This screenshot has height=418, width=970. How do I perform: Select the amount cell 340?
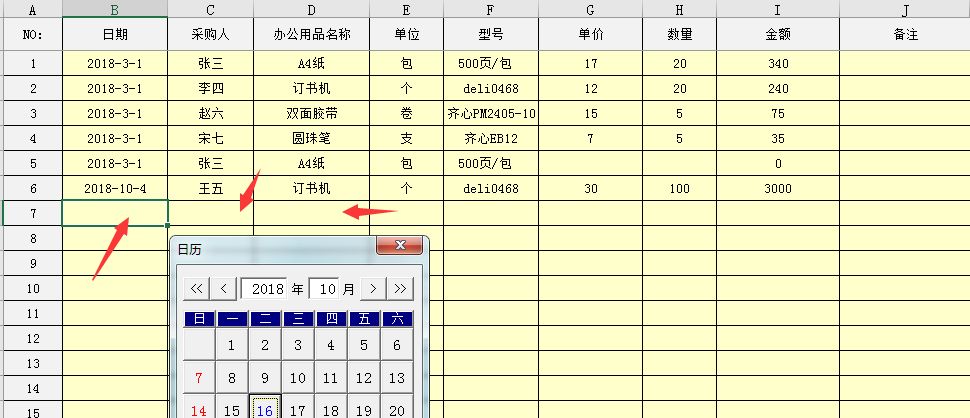pos(778,64)
